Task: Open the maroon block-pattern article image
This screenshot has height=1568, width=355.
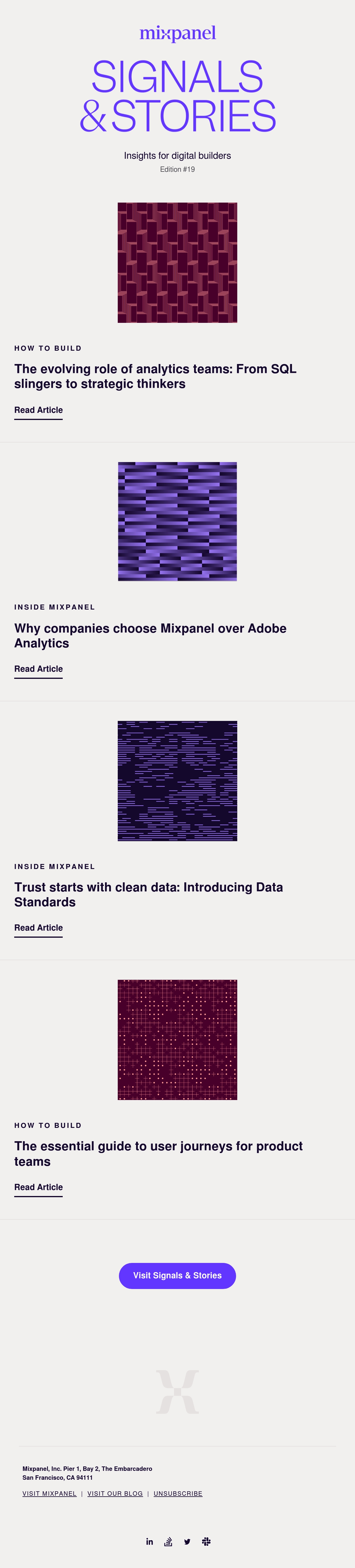Action: click(177, 262)
